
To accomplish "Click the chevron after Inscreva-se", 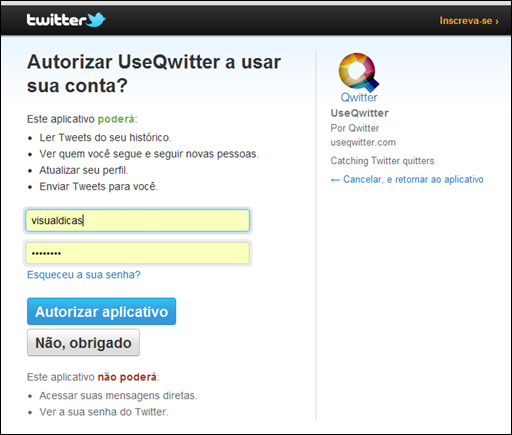I will point(497,21).
